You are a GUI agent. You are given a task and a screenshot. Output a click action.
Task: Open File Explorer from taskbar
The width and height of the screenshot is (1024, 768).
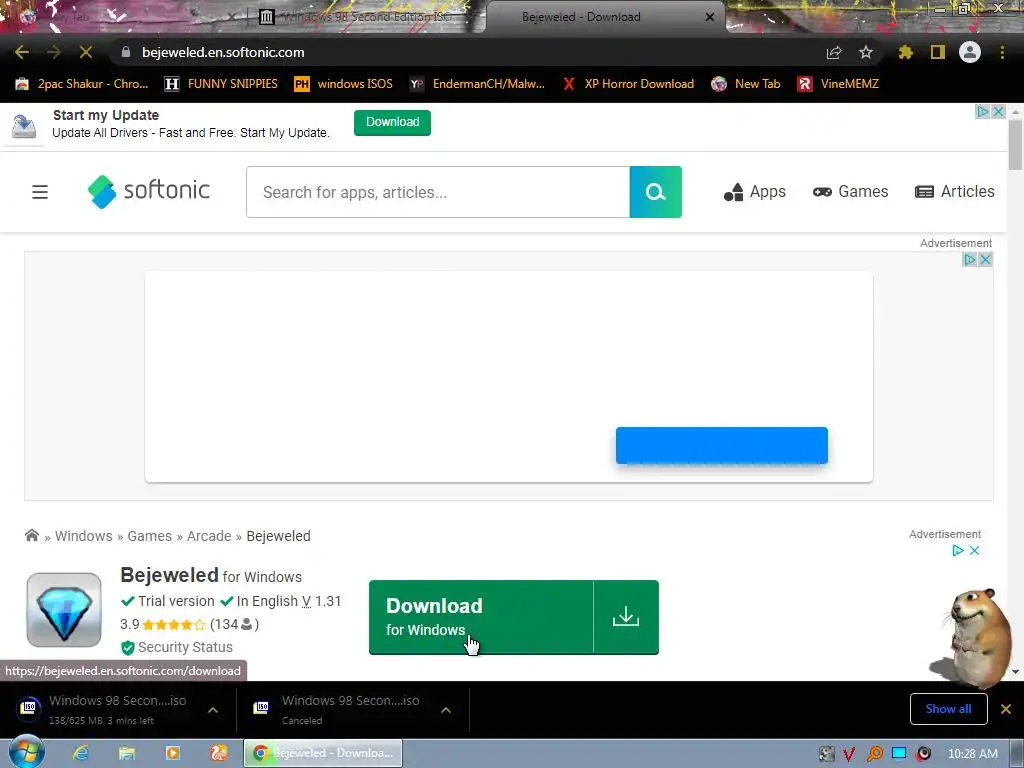pos(127,753)
